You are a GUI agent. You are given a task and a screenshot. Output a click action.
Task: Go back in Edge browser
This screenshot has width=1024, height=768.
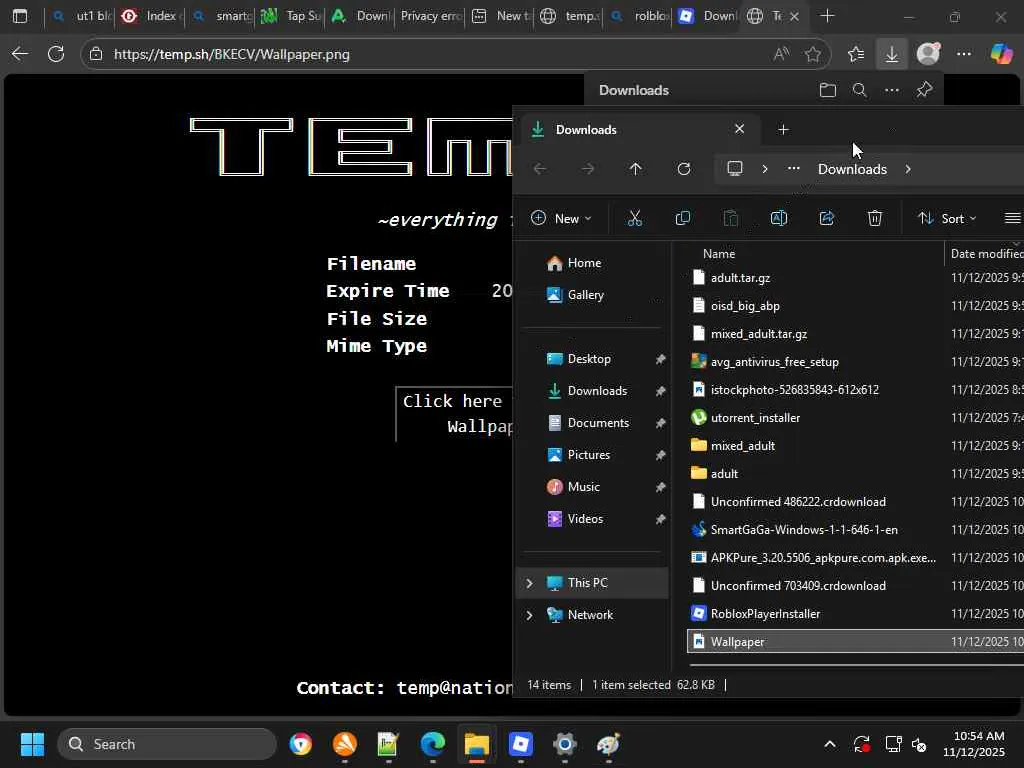click(20, 54)
